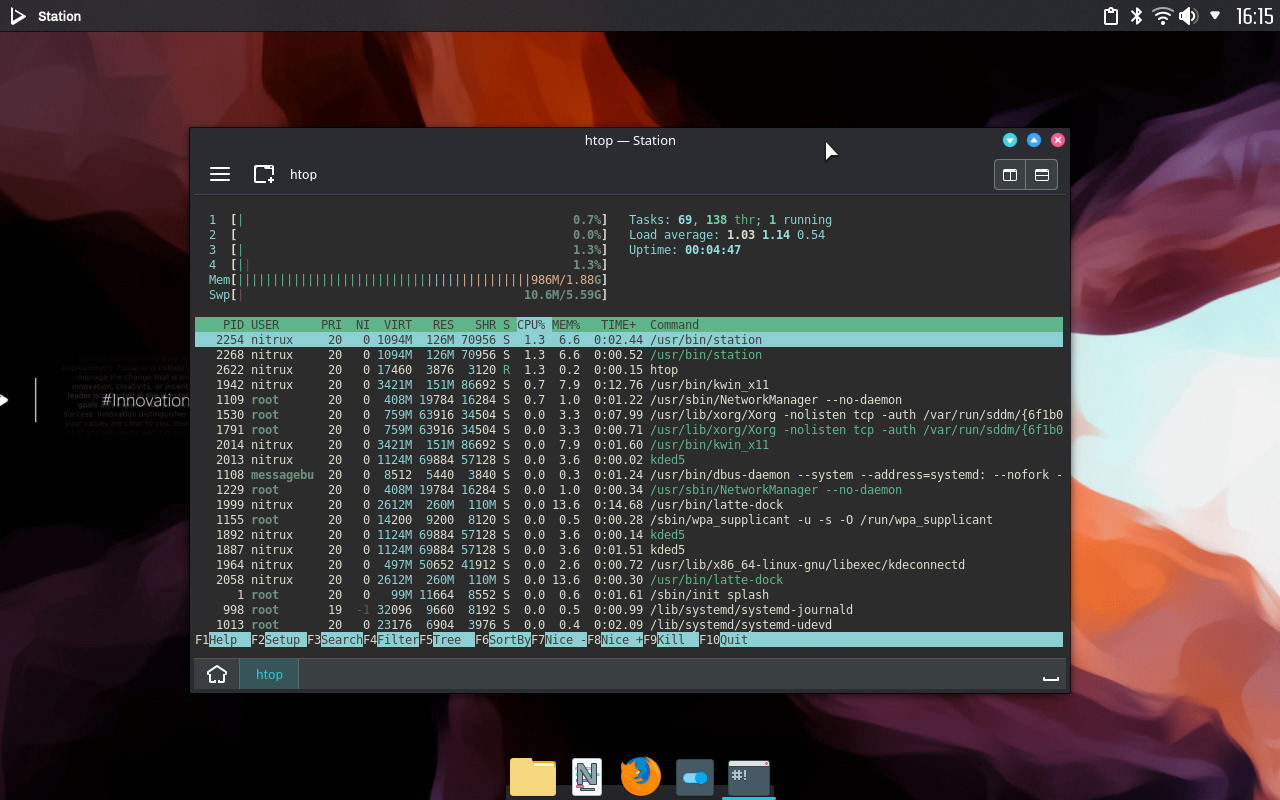Click the stacked layout icon at top right
The height and width of the screenshot is (800, 1280).
(x=1040, y=174)
